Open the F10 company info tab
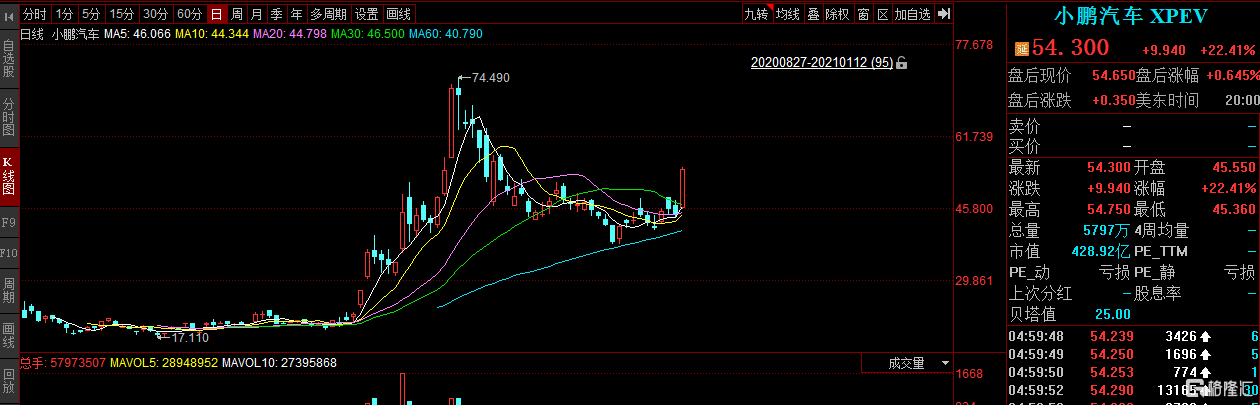This screenshot has width=1260, height=405. (9, 252)
